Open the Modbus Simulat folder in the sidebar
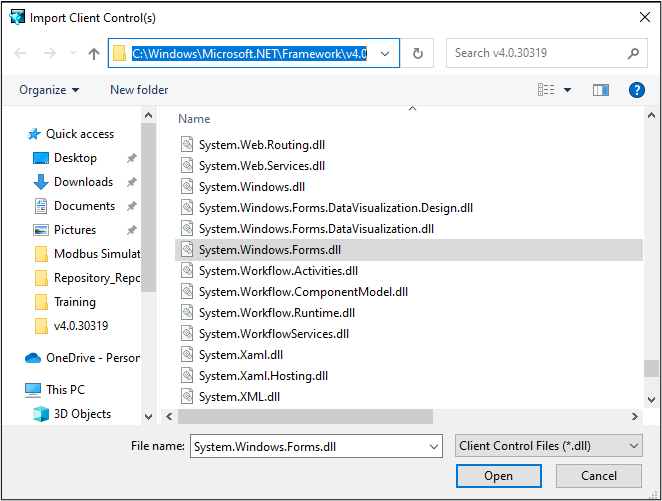This screenshot has width=662, height=501. tap(87, 254)
